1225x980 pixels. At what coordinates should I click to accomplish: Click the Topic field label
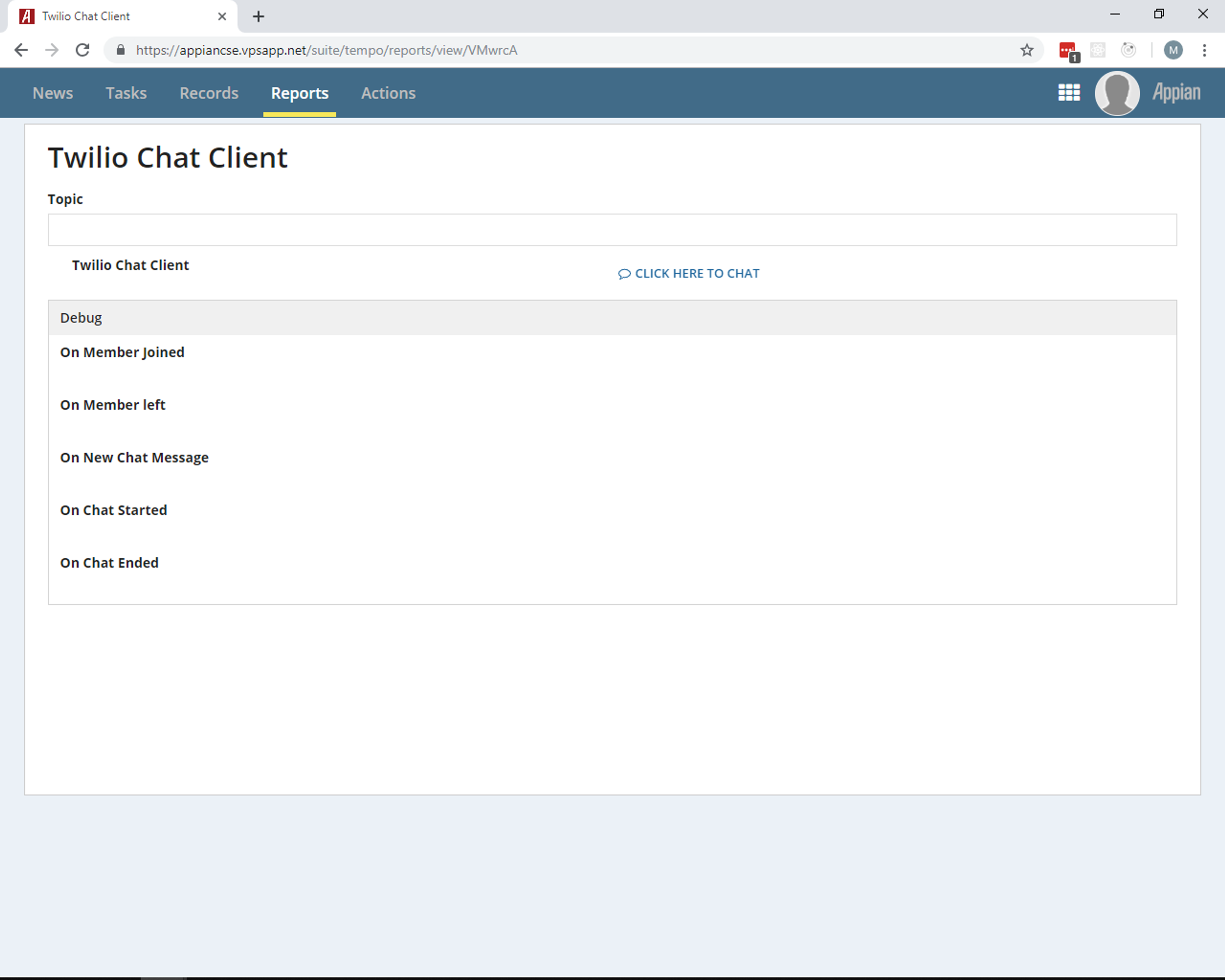[x=65, y=199]
